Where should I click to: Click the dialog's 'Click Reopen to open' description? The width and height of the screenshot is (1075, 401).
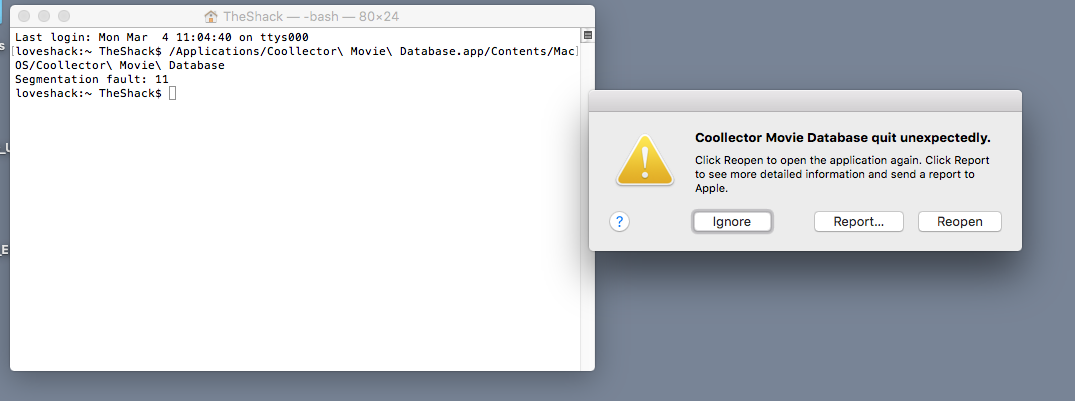[843, 174]
